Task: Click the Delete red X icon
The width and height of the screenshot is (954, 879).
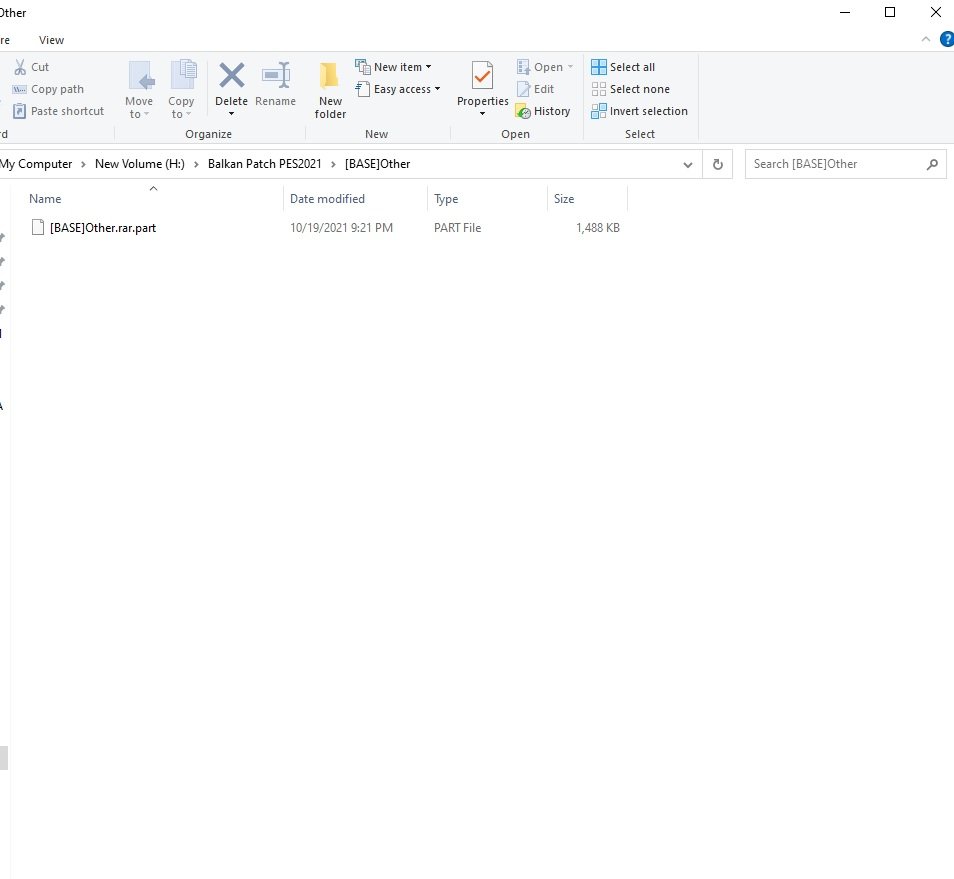Action: pyautogui.click(x=231, y=75)
